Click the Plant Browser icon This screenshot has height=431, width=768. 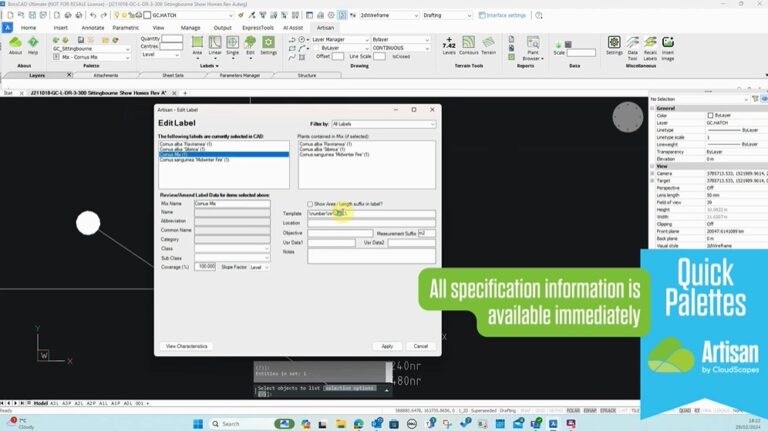(532, 46)
